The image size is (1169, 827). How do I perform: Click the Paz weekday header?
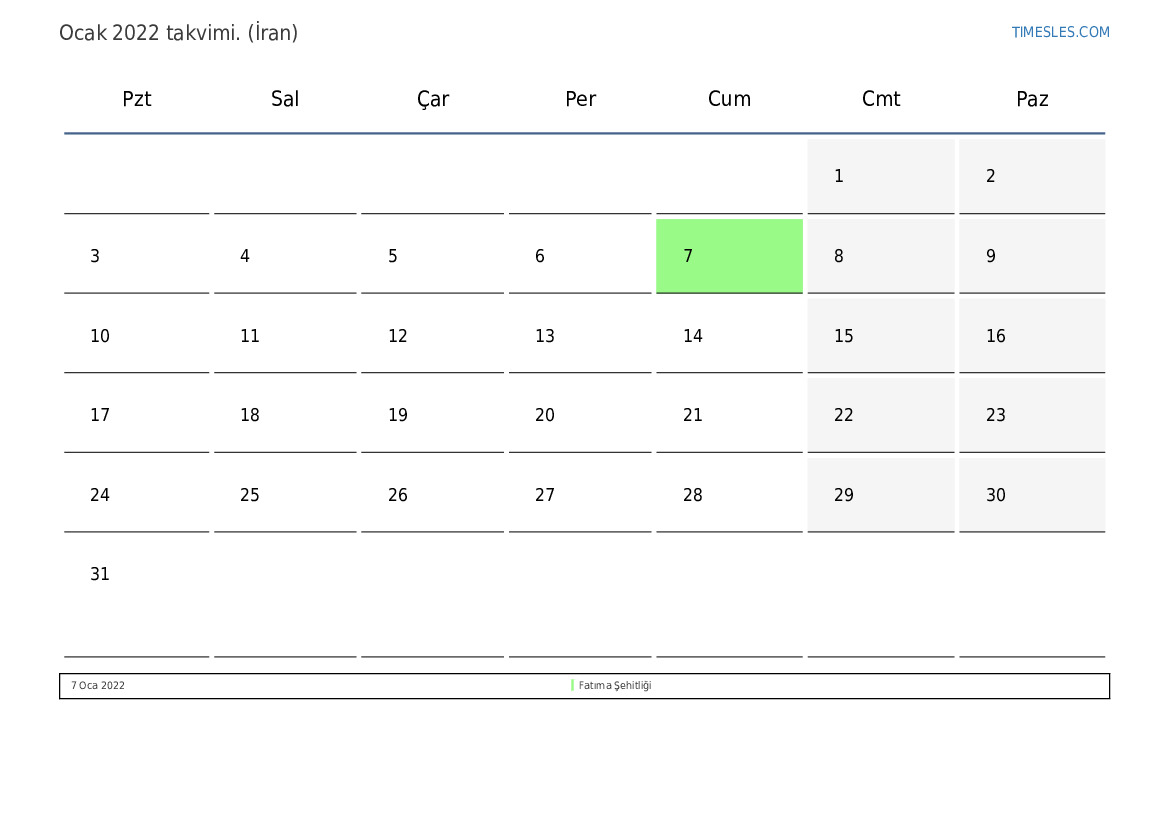[x=1032, y=99]
